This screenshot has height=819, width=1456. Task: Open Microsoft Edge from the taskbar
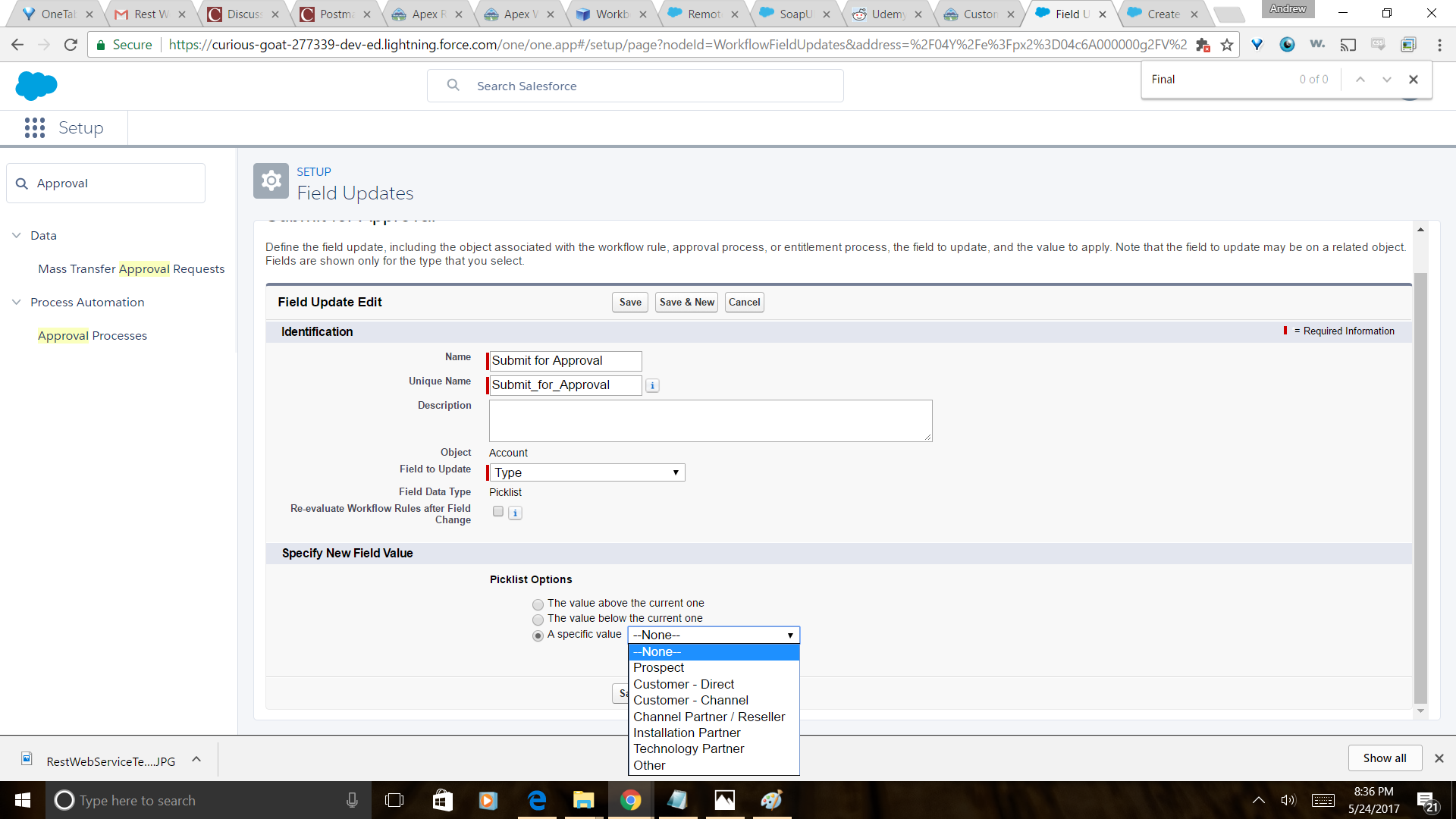click(537, 800)
